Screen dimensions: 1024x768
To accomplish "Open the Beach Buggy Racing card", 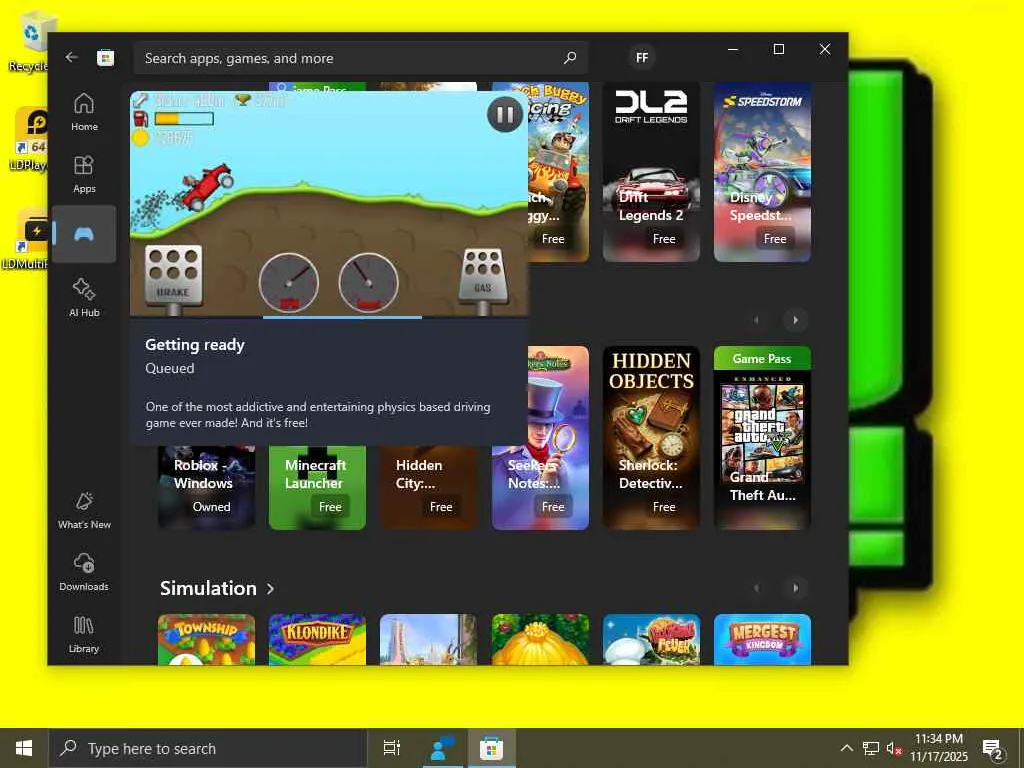I will coord(558,172).
